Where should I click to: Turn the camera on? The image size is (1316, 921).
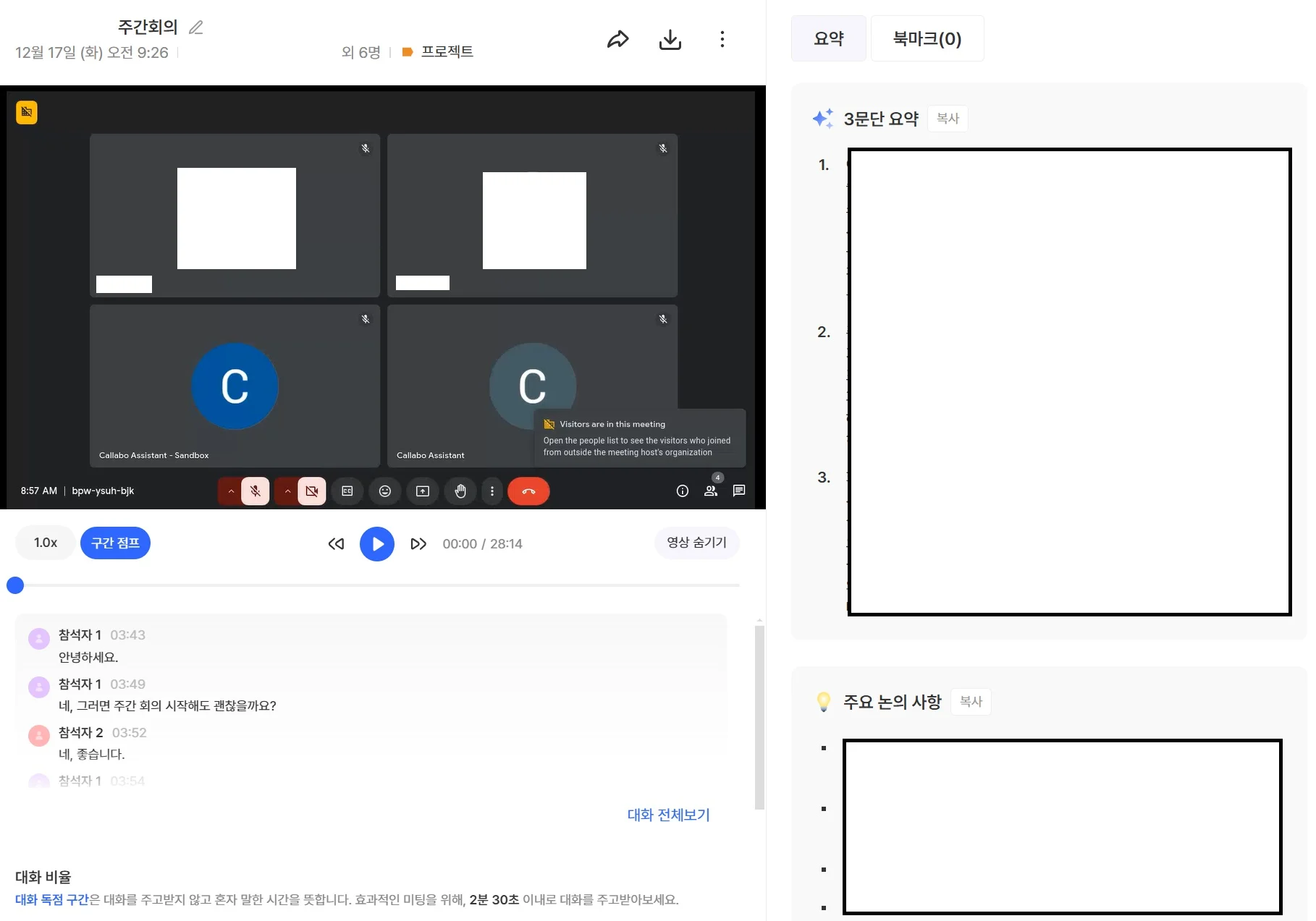(x=312, y=491)
